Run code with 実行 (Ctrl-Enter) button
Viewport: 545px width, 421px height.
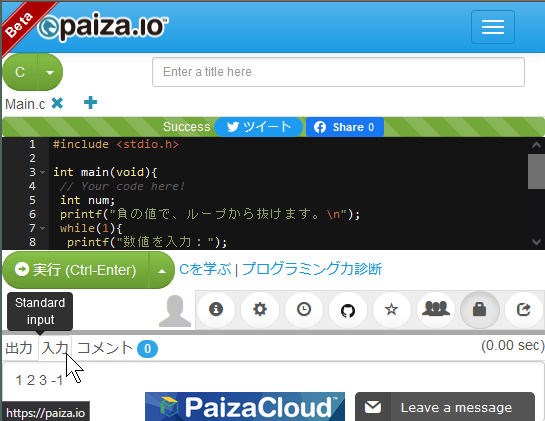[76, 270]
